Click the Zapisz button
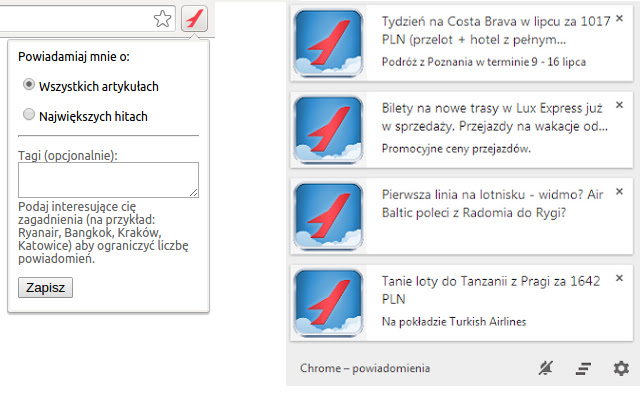 click(45, 288)
